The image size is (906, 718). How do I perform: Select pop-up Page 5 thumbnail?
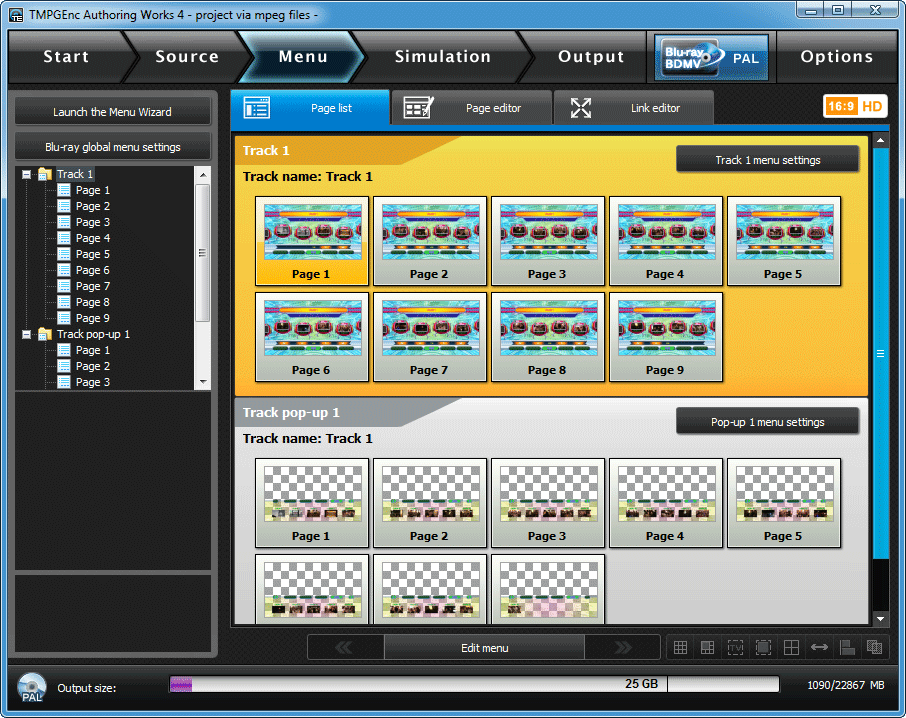[x=784, y=503]
